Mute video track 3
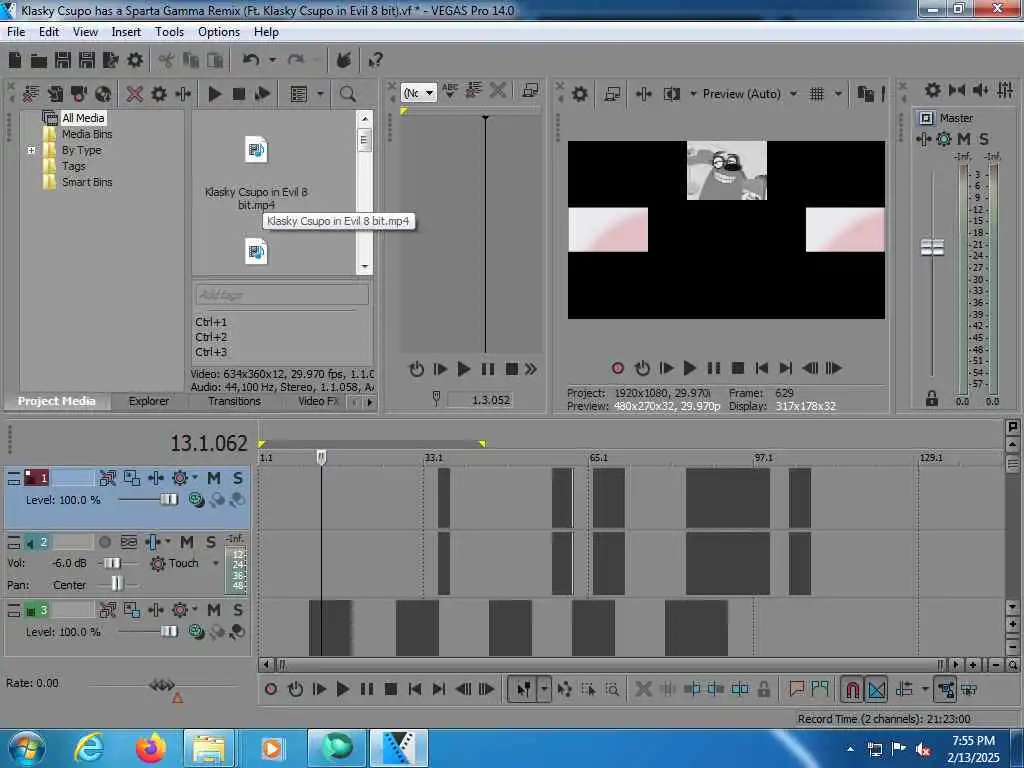The width and height of the screenshot is (1024, 768). click(214, 610)
